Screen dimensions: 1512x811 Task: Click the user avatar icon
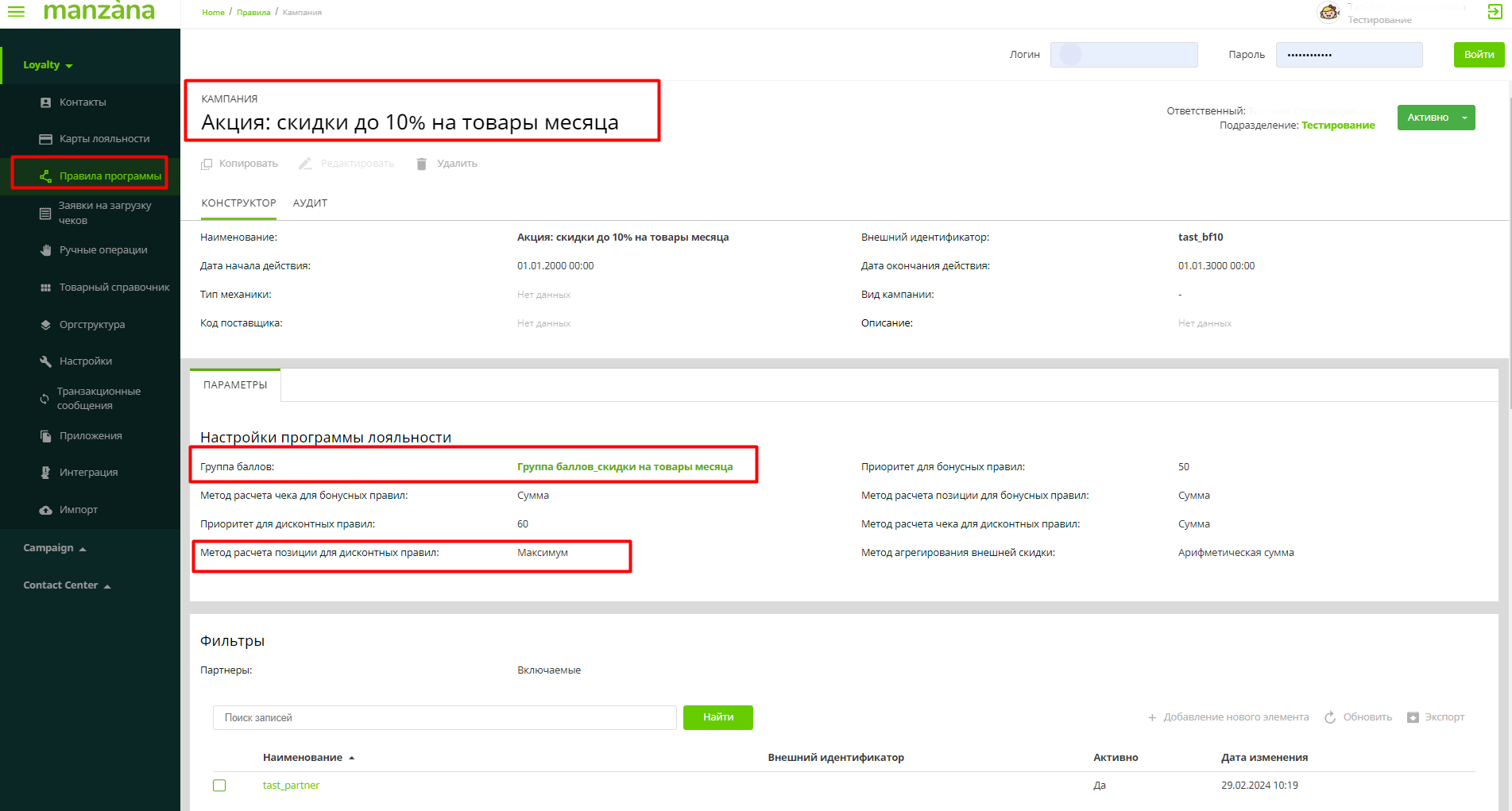1328,12
